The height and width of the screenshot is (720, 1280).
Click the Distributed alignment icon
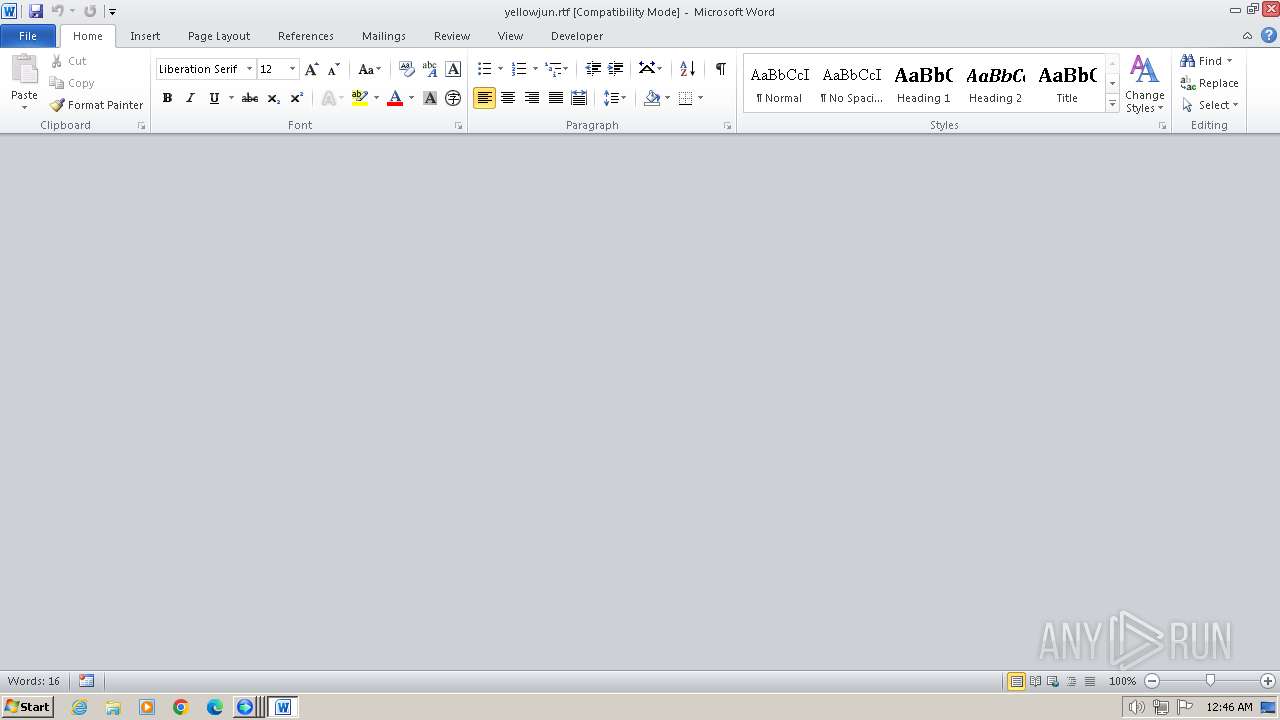coord(579,98)
